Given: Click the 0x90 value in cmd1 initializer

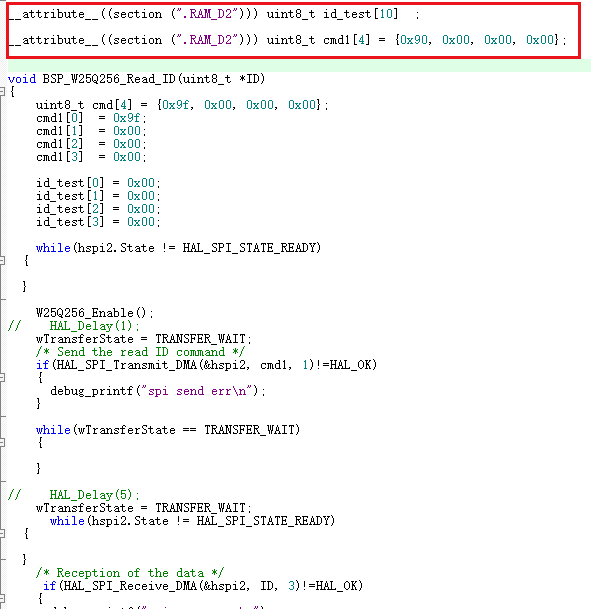Looking at the screenshot, I should [x=414, y=40].
